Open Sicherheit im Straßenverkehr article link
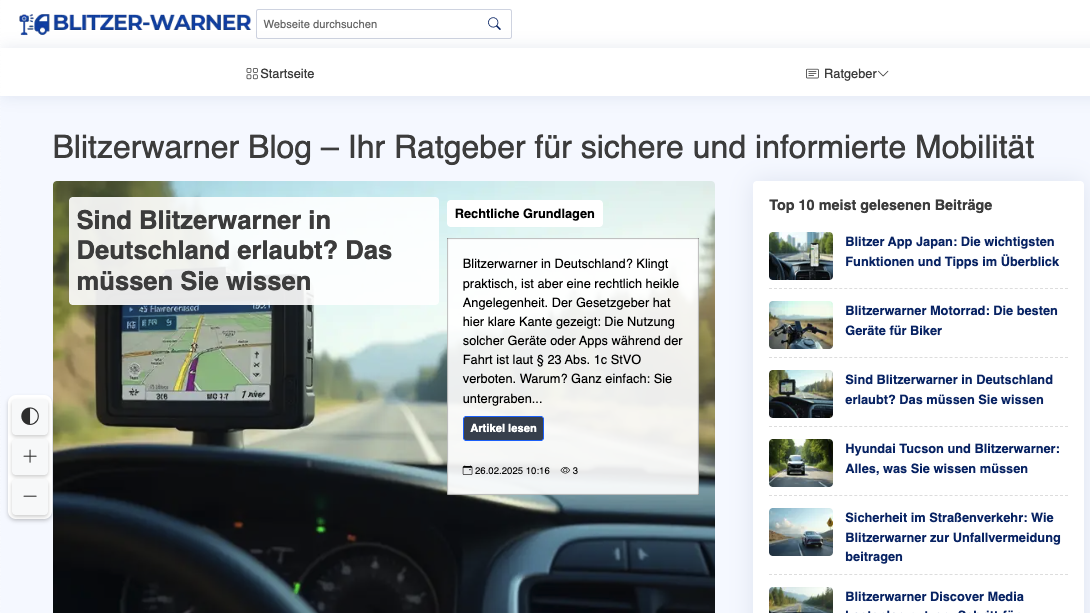Image resolution: width=1090 pixels, height=613 pixels. 951,537
